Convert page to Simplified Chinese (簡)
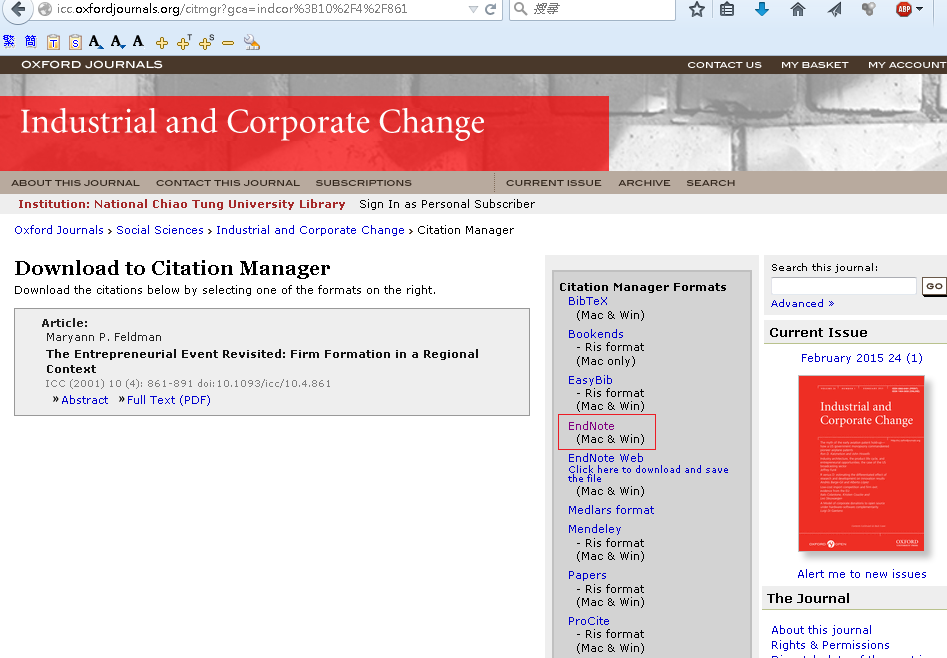 [31, 41]
